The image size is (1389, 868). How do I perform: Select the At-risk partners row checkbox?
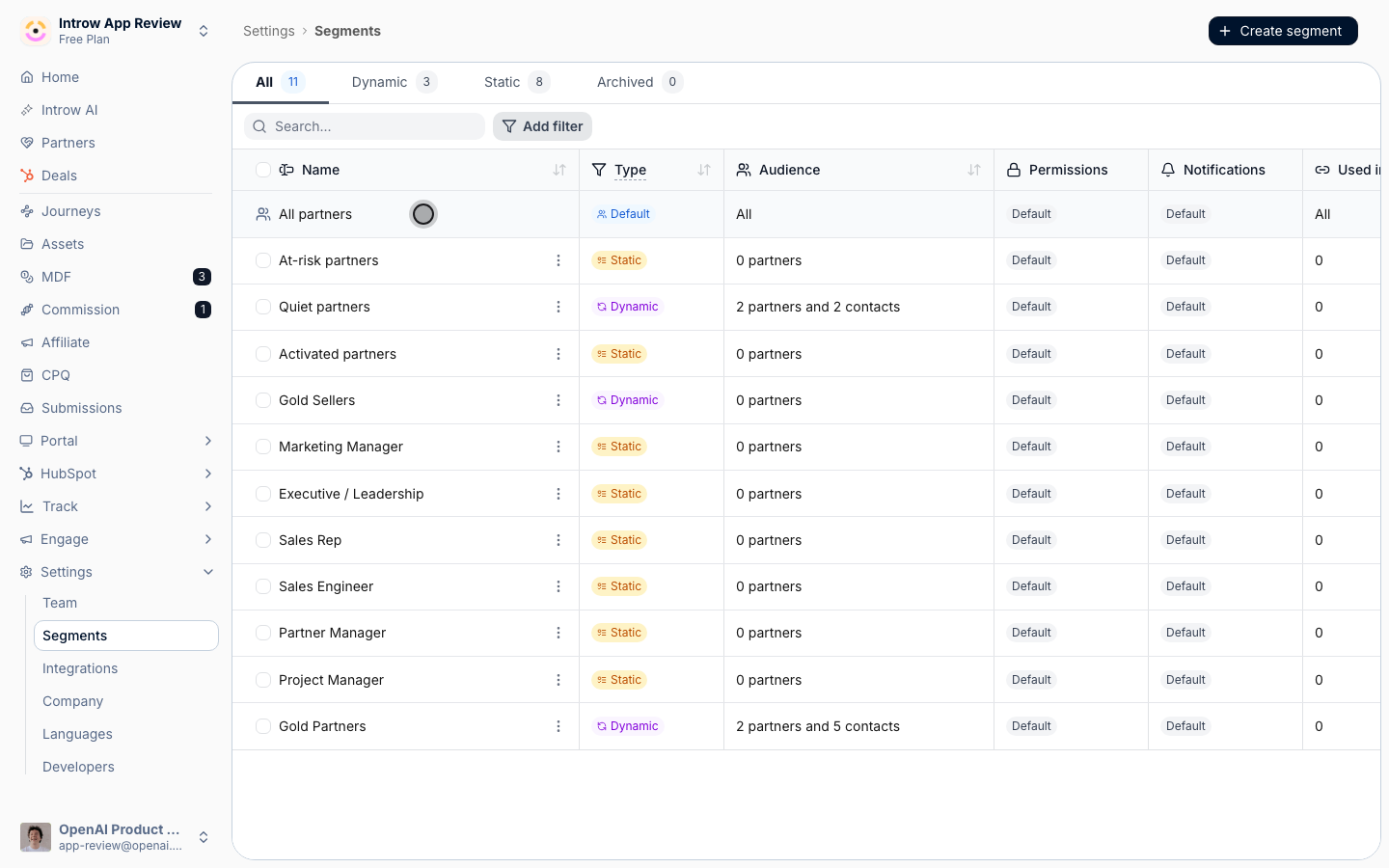(263, 260)
